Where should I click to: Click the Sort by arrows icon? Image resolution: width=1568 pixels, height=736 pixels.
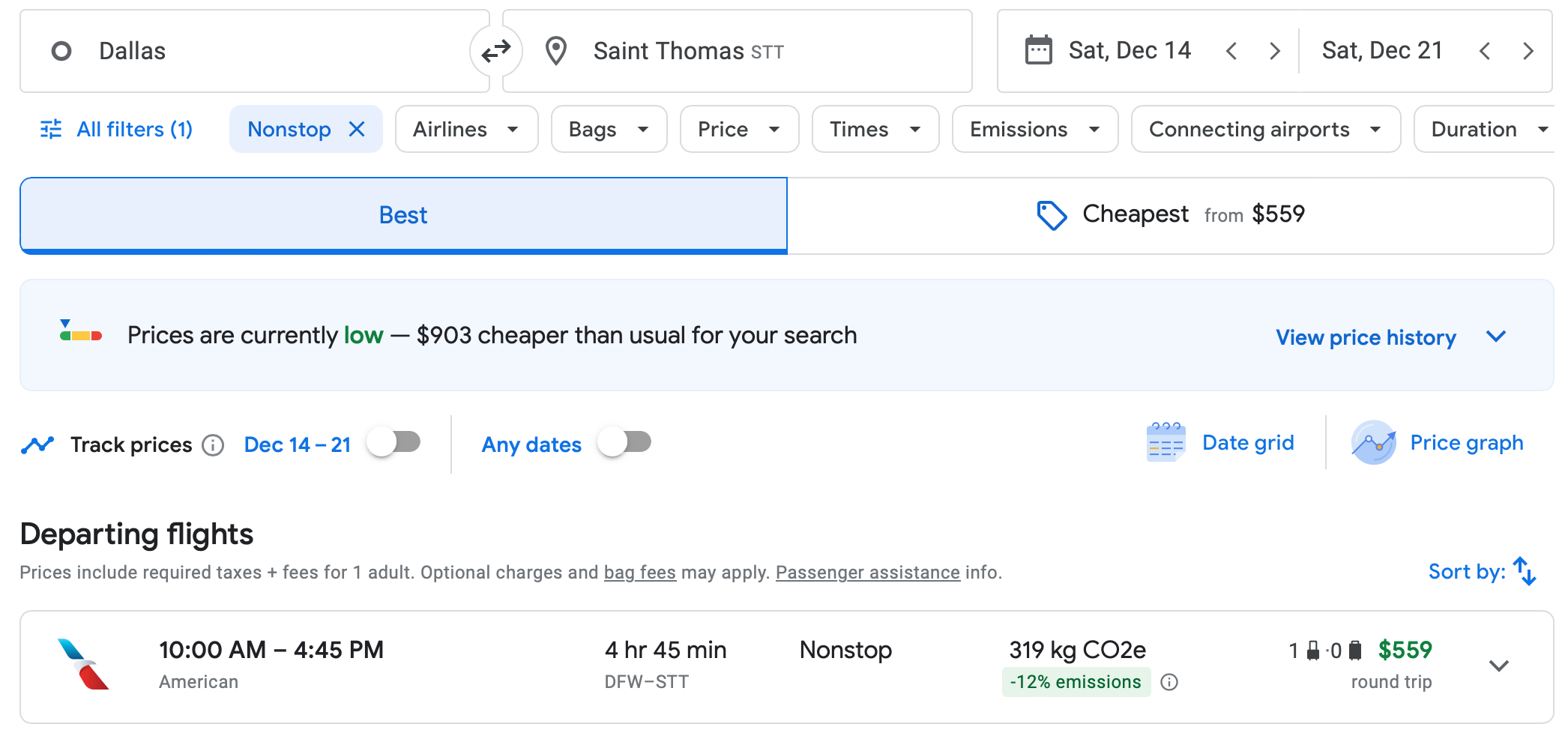tap(1525, 572)
